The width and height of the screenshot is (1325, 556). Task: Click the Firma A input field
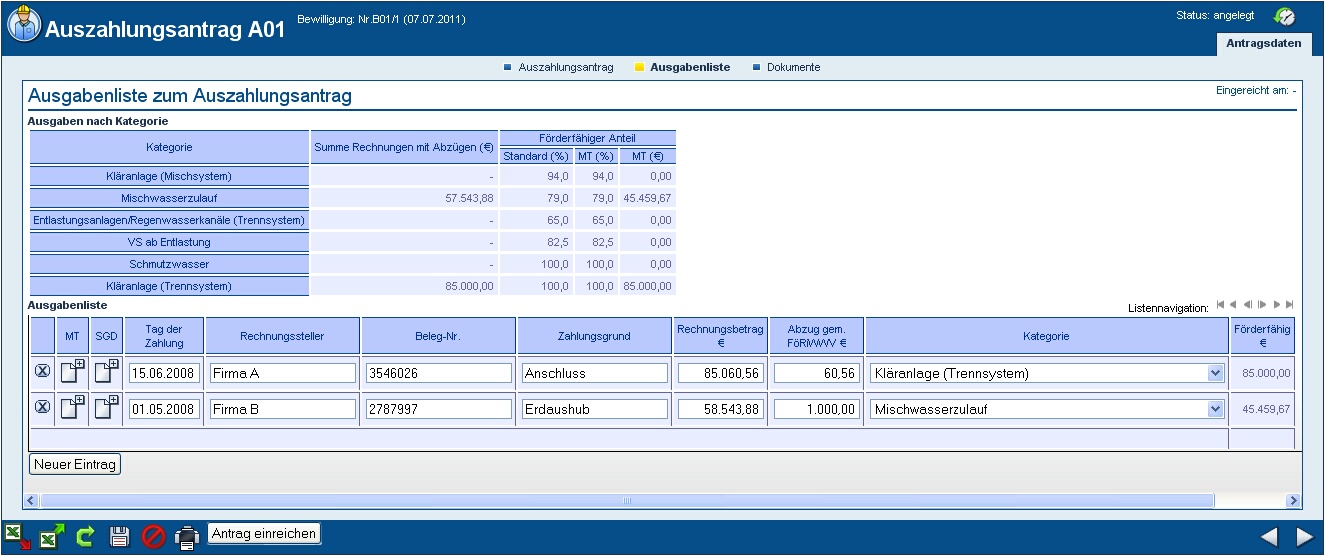[x=283, y=373]
